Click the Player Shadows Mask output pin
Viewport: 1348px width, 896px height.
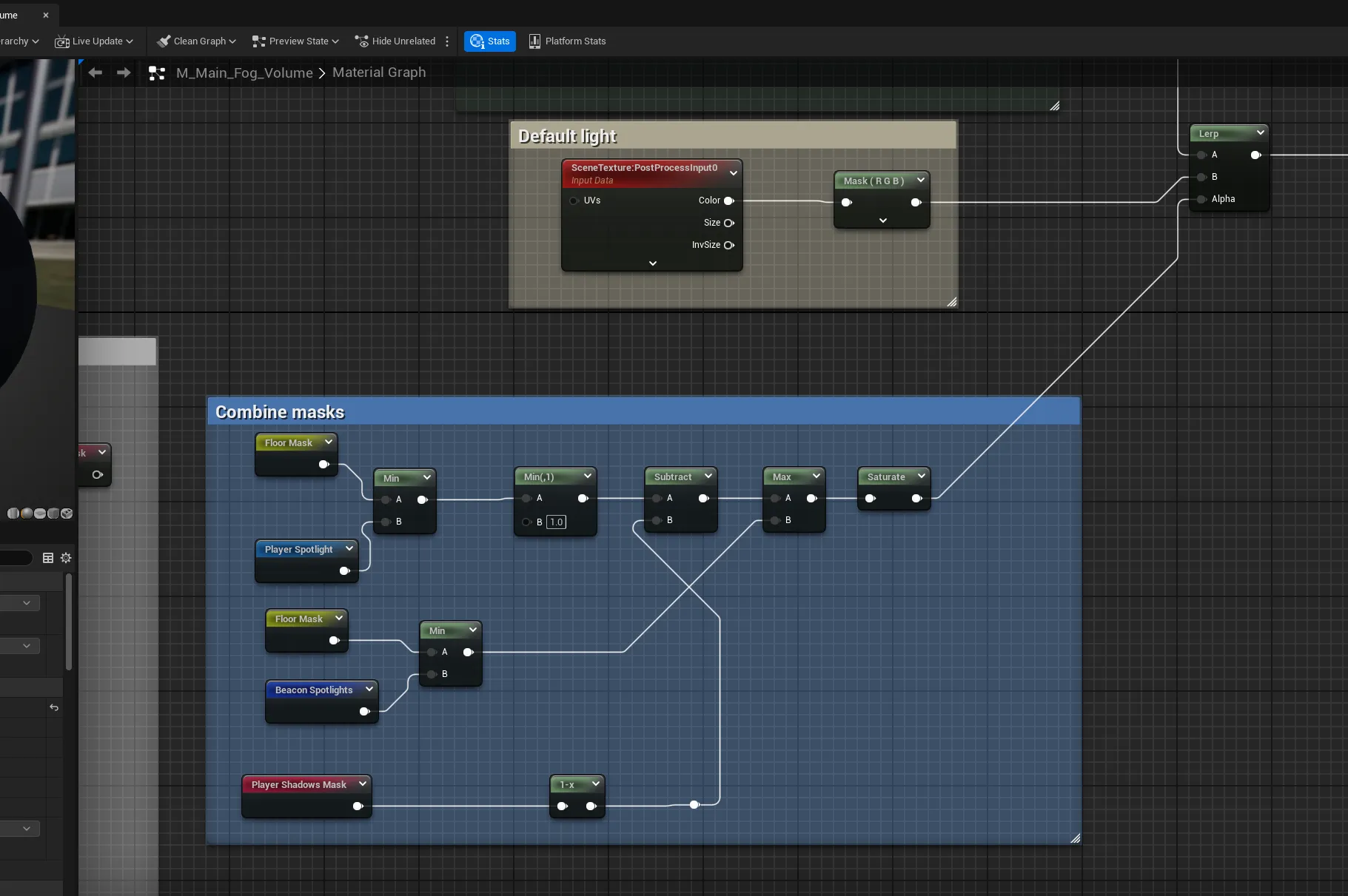[358, 806]
